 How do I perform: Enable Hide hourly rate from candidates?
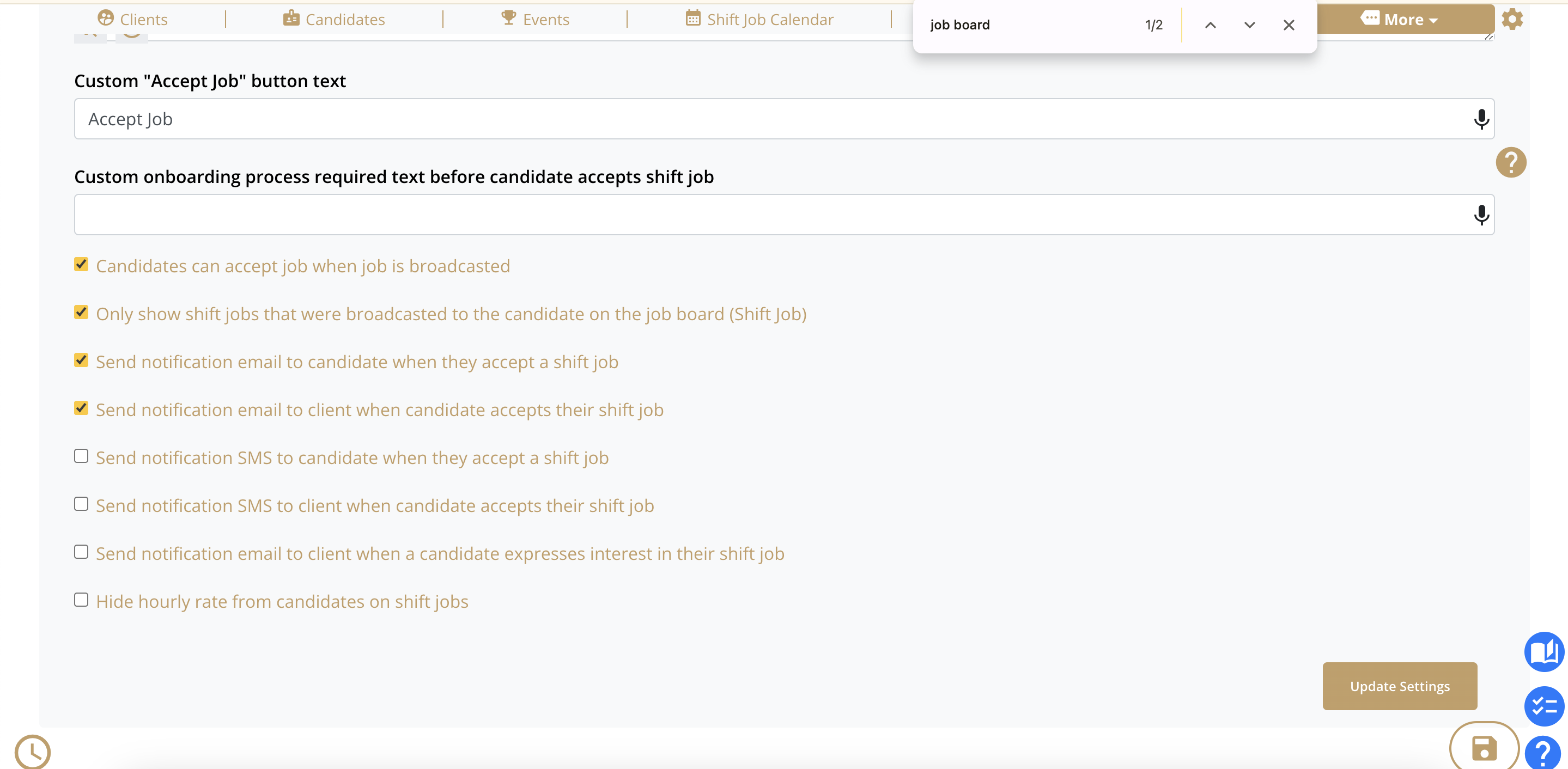click(x=81, y=600)
